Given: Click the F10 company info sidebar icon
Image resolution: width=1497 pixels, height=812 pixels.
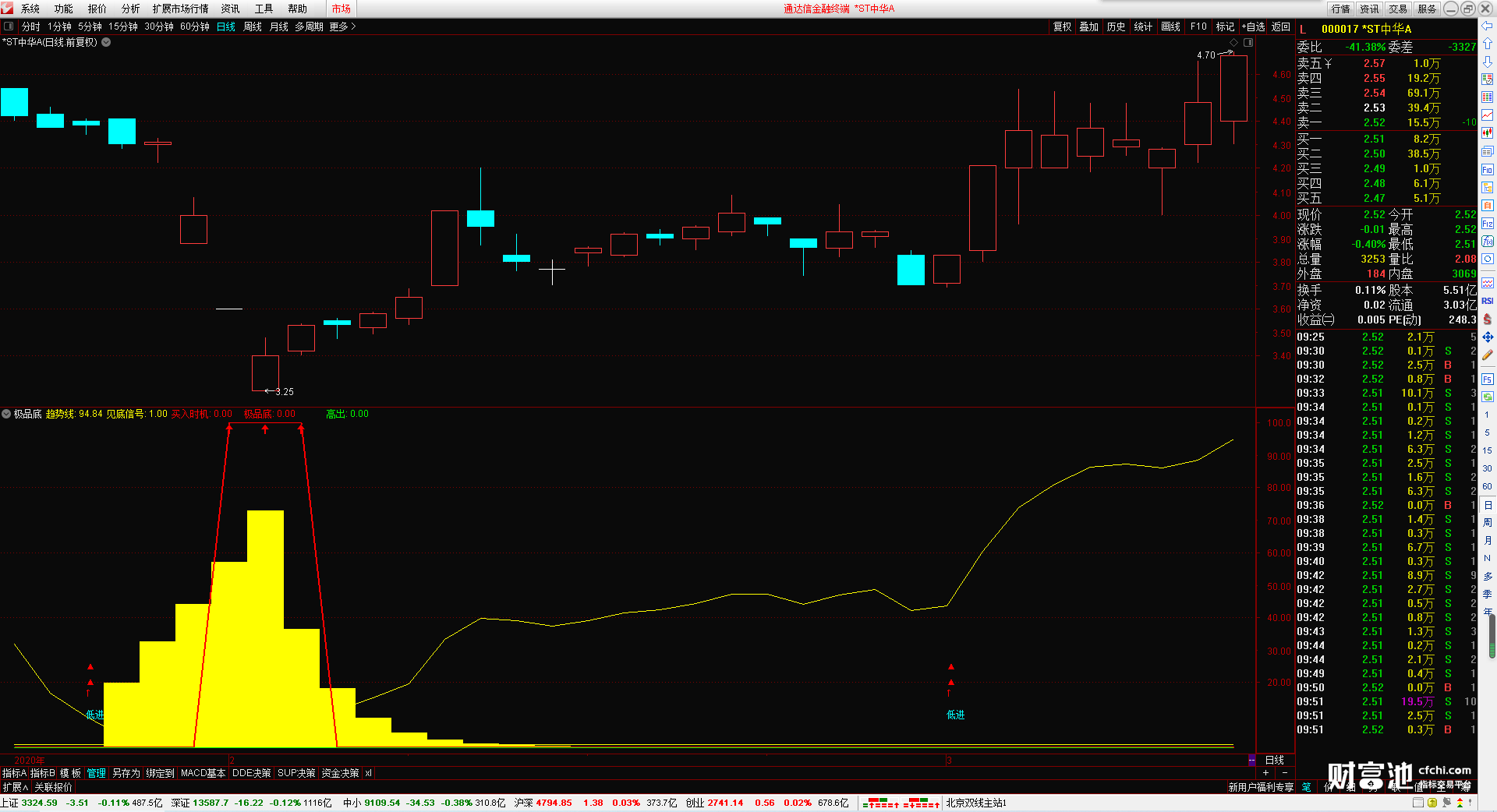Looking at the screenshot, I should (1488, 169).
